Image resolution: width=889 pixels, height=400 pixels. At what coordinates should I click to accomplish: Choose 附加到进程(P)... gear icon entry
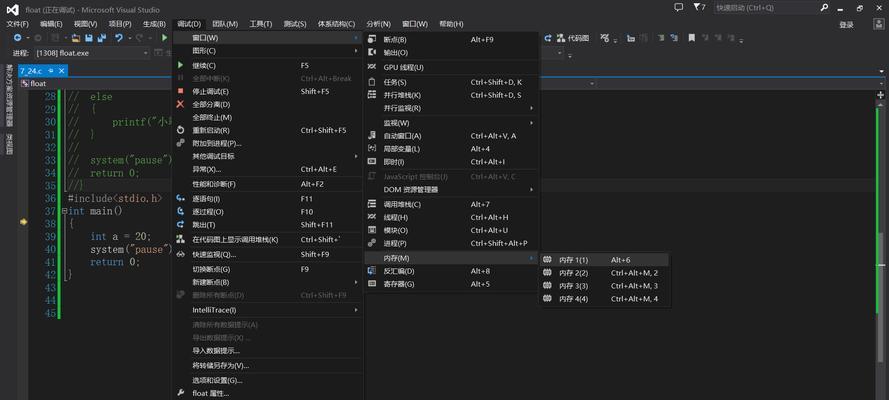coord(267,143)
